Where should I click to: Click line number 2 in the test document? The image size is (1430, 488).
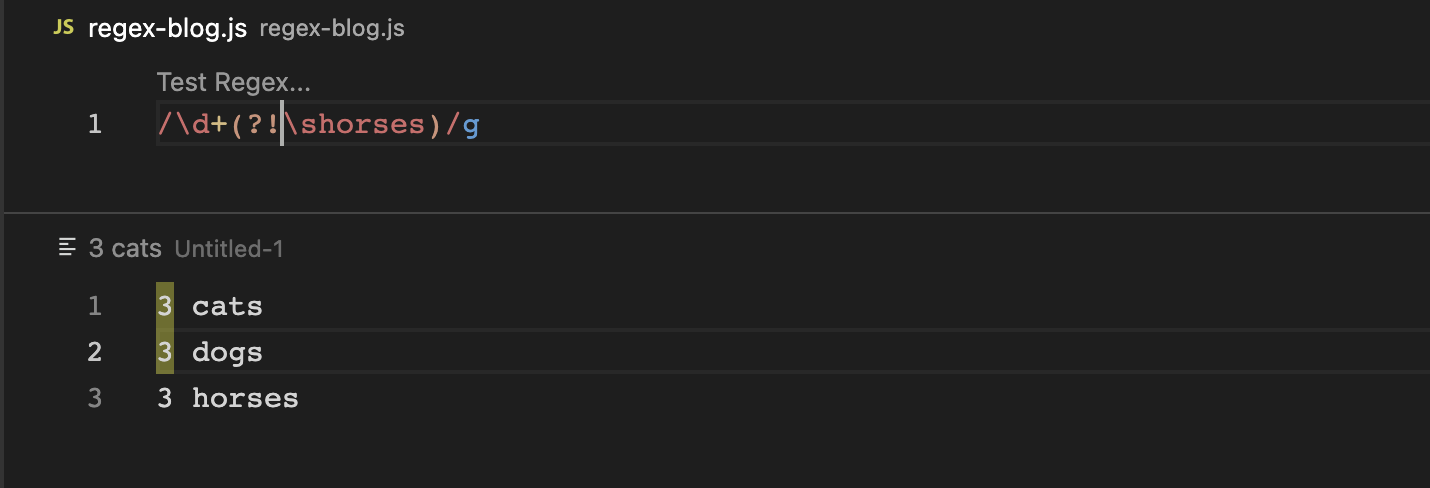pyautogui.click(x=94, y=352)
